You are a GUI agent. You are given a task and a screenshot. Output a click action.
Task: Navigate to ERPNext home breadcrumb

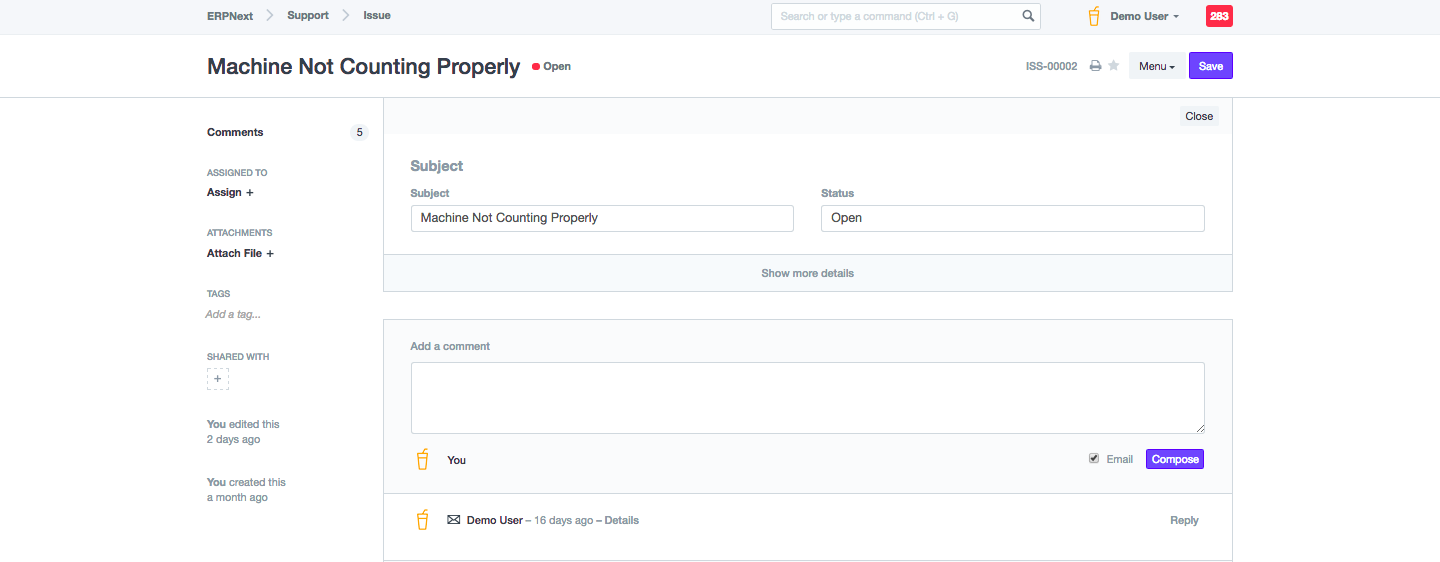coord(230,15)
